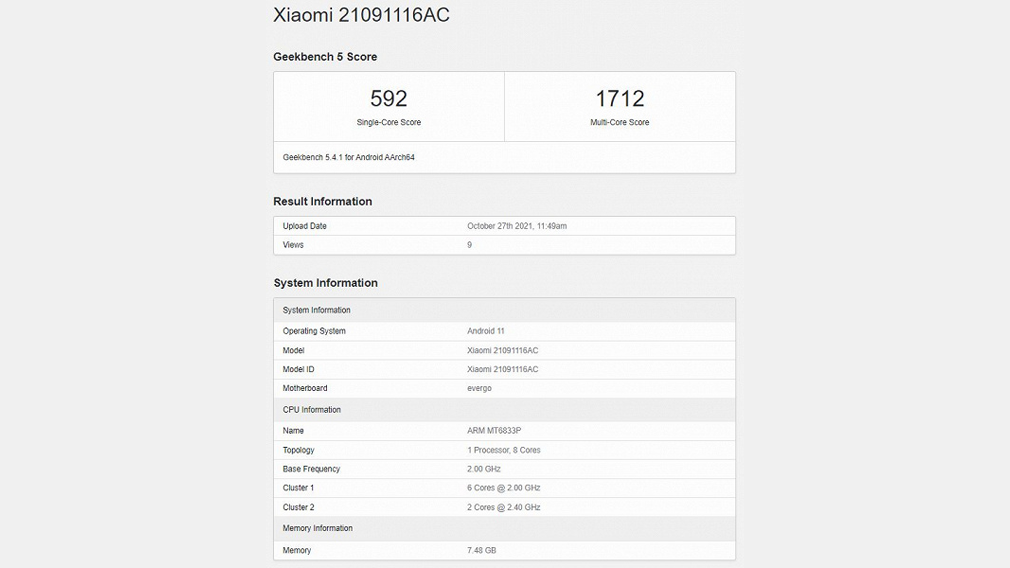Image resolution: width=1010 pixels, height=568 pixels.
Task: Click the 'System Information' table header row
Action: pyautogui.click(x=504, y=310)
